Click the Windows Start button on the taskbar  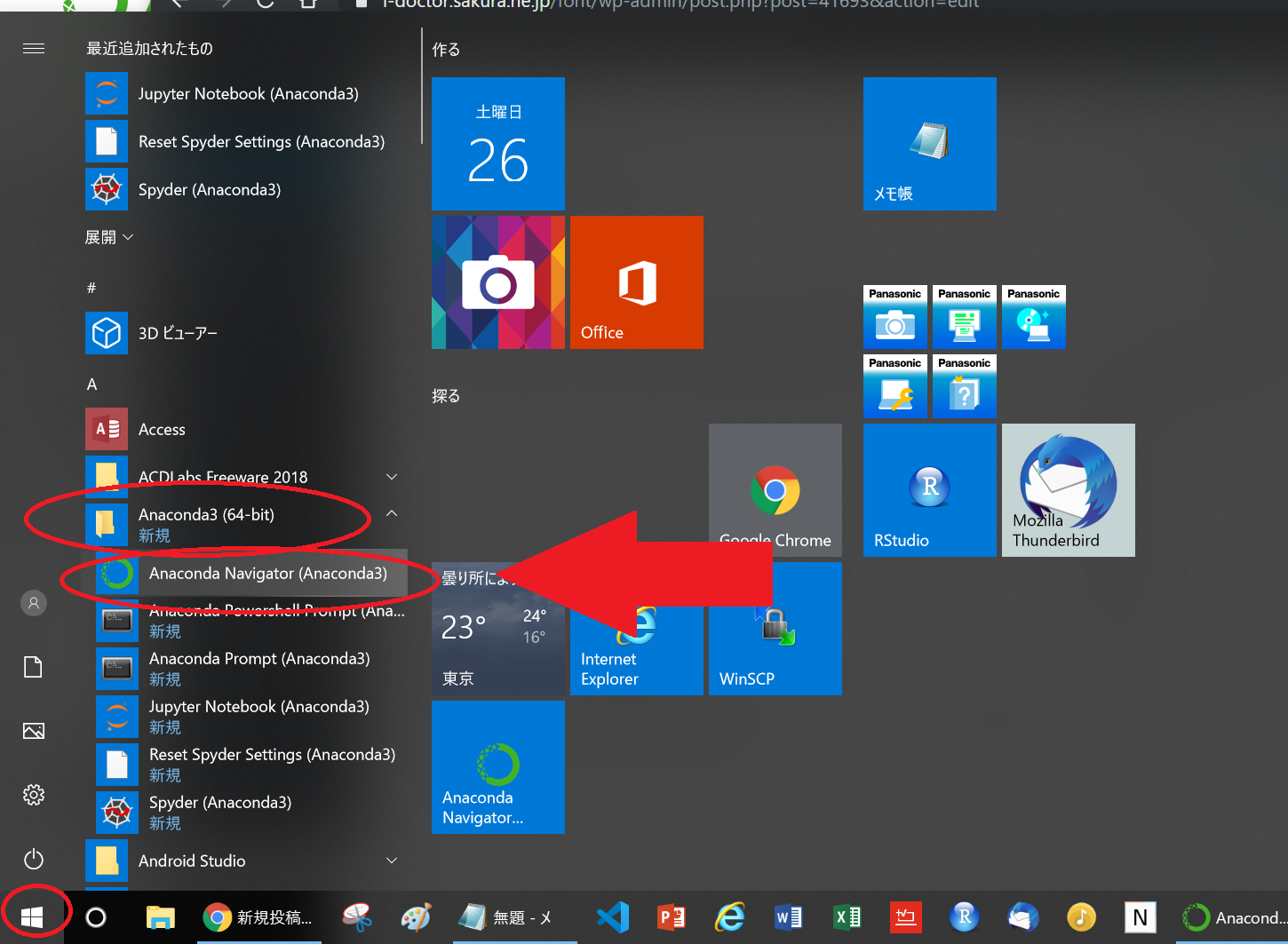tap(32, 917)
